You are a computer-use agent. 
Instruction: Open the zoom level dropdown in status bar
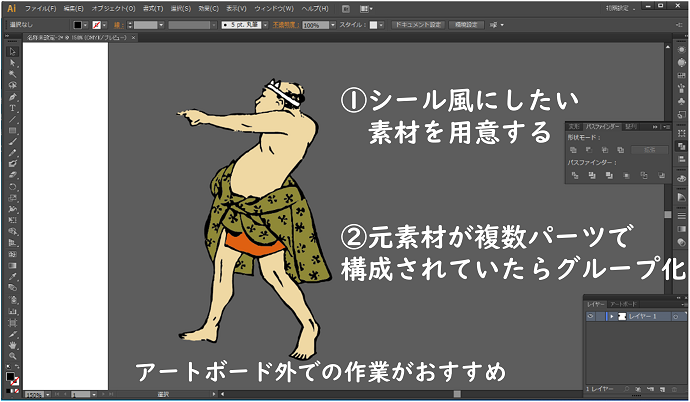point(48,395)
